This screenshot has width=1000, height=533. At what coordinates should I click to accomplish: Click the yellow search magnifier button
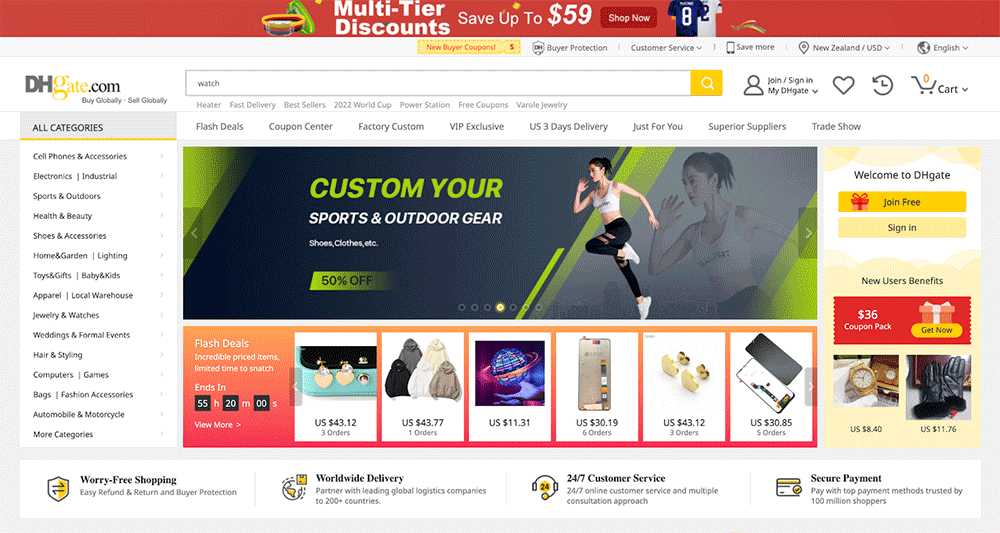[x=706, y=83]
